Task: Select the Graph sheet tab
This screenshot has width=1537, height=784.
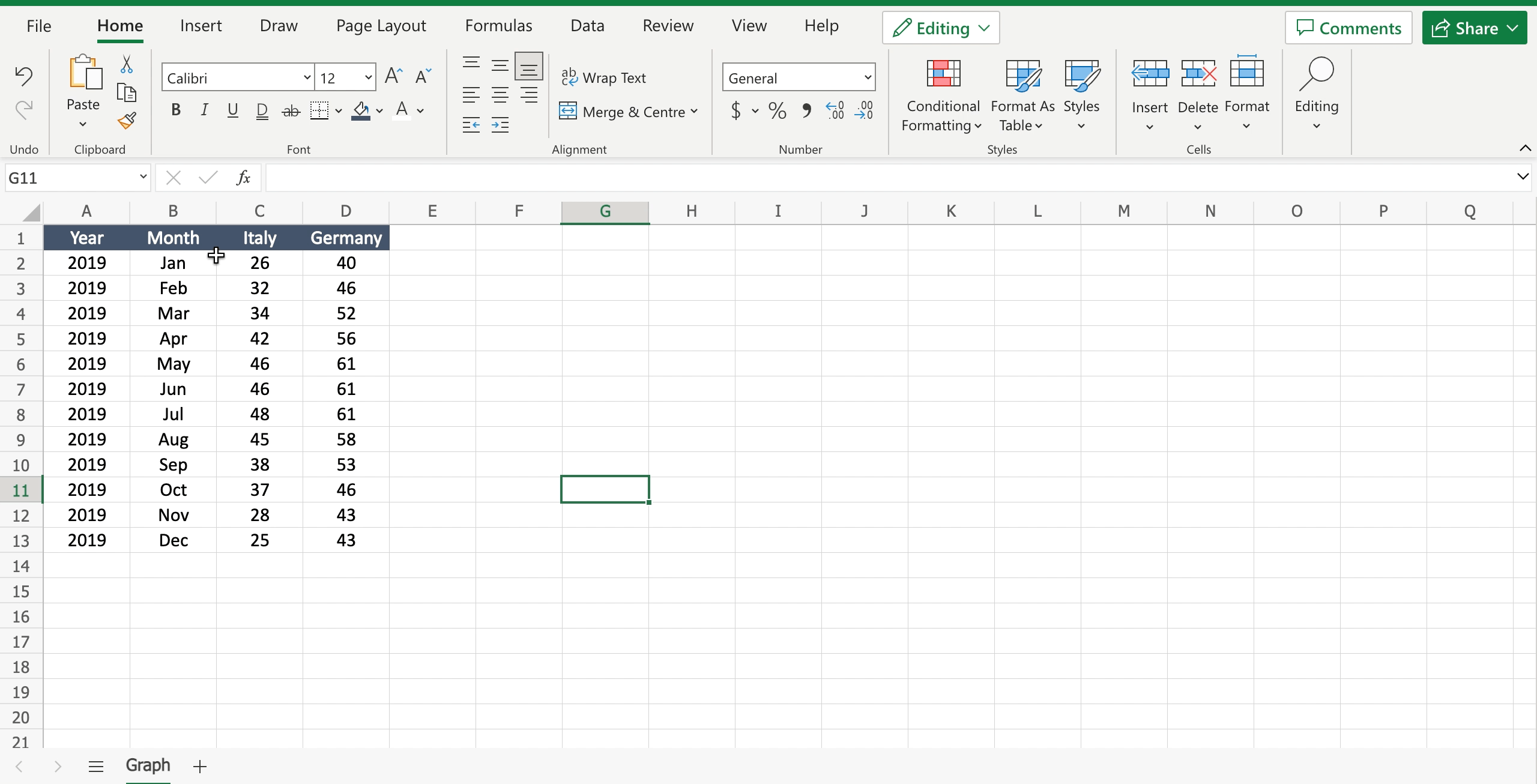Action: click(x=148, y=765)
